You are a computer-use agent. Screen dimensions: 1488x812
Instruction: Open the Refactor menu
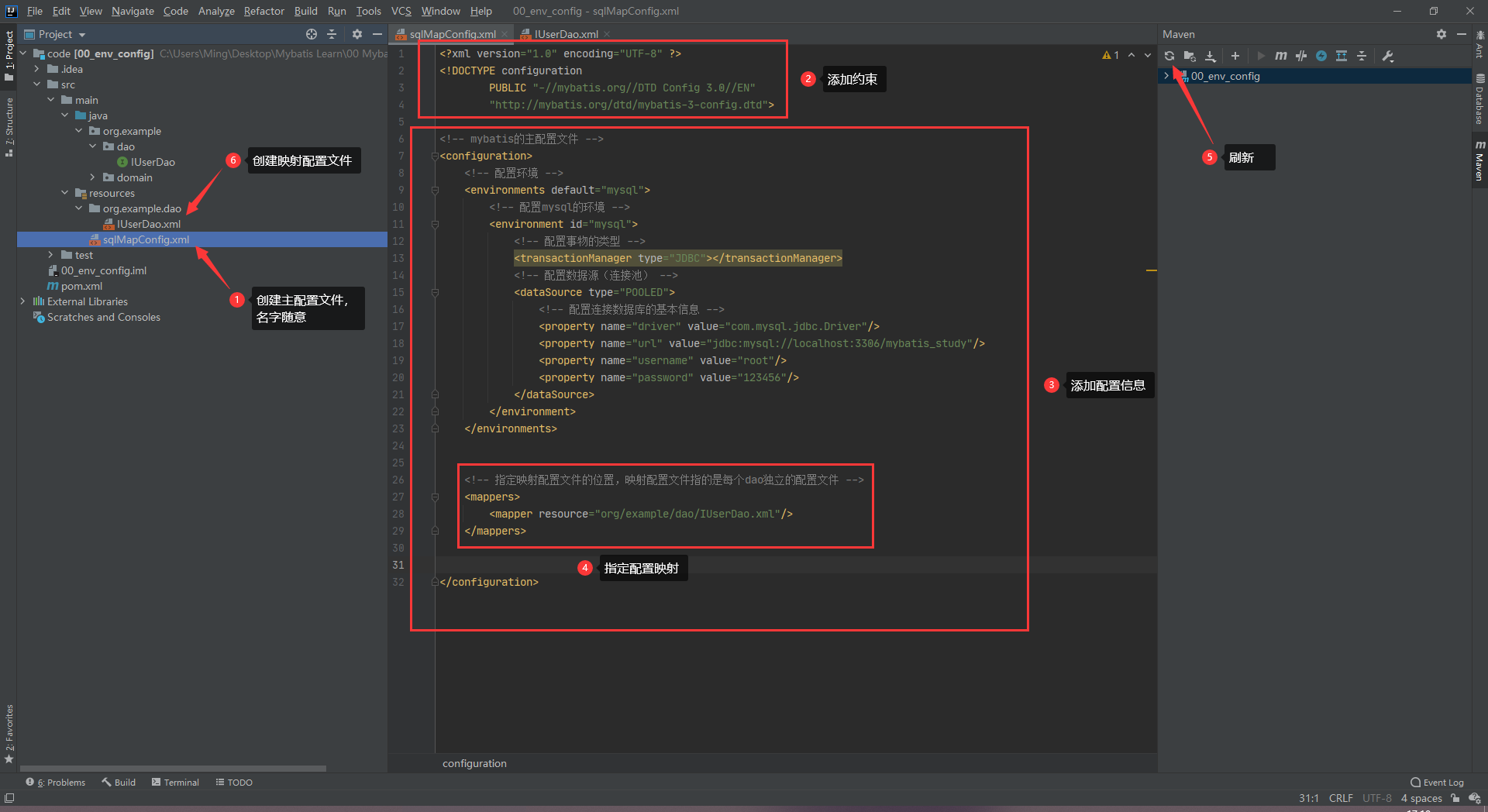[263, 11]
